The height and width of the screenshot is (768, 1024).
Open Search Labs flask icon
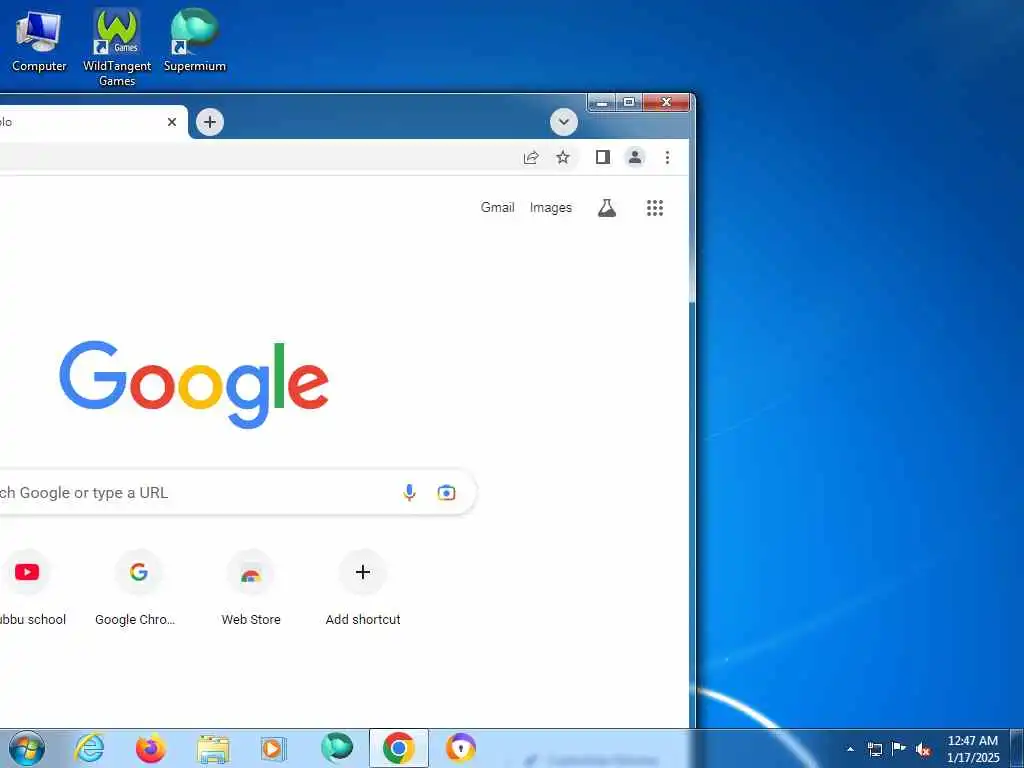click(x=607, y=208)
